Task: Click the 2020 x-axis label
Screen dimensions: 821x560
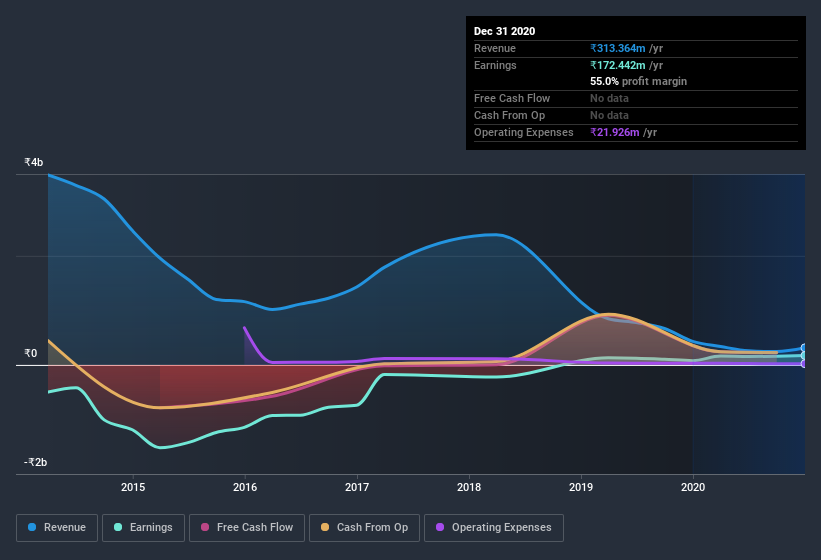Action: [x=693, y=487]
